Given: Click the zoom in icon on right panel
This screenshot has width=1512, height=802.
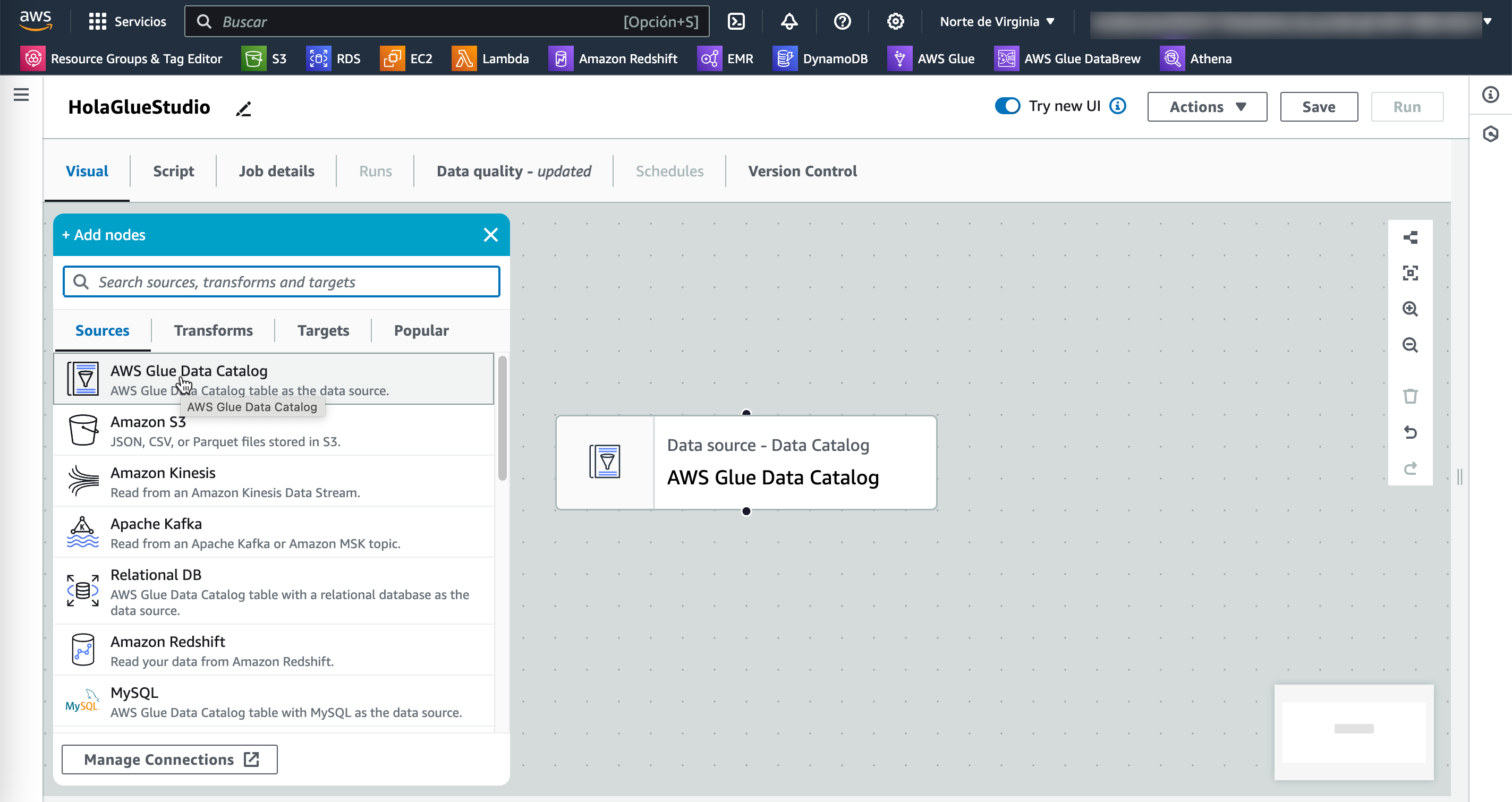Looking at the screenshot, I should 1411,308.
